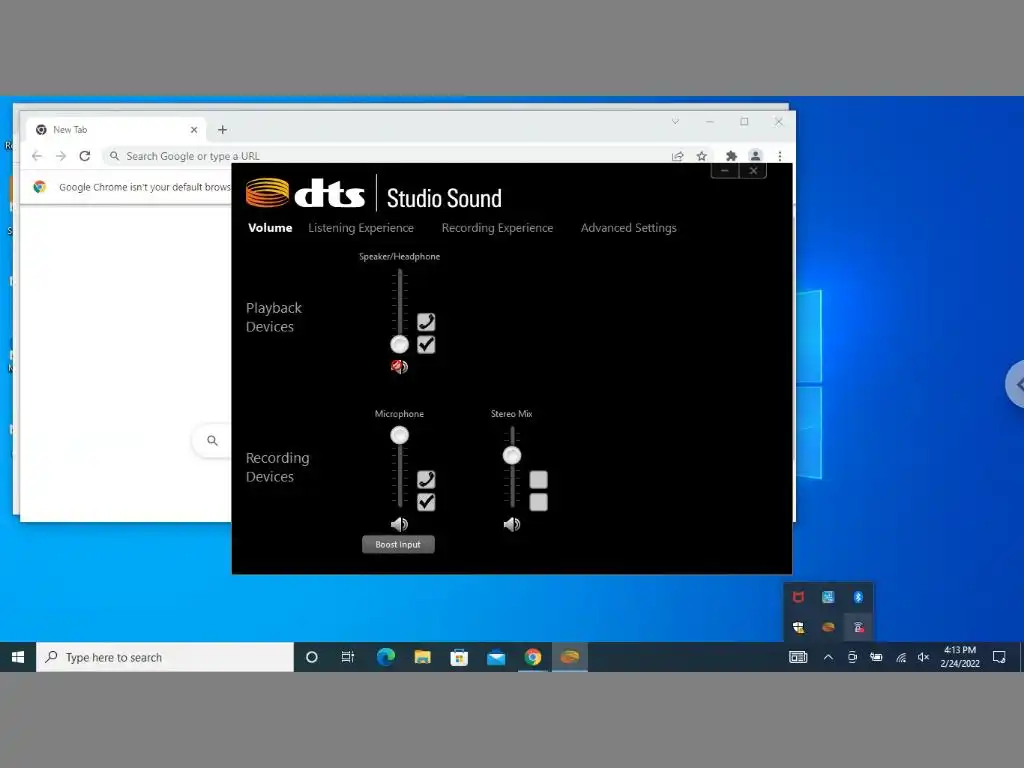Open the Chrome profile avatar

[x=756, y=156]
